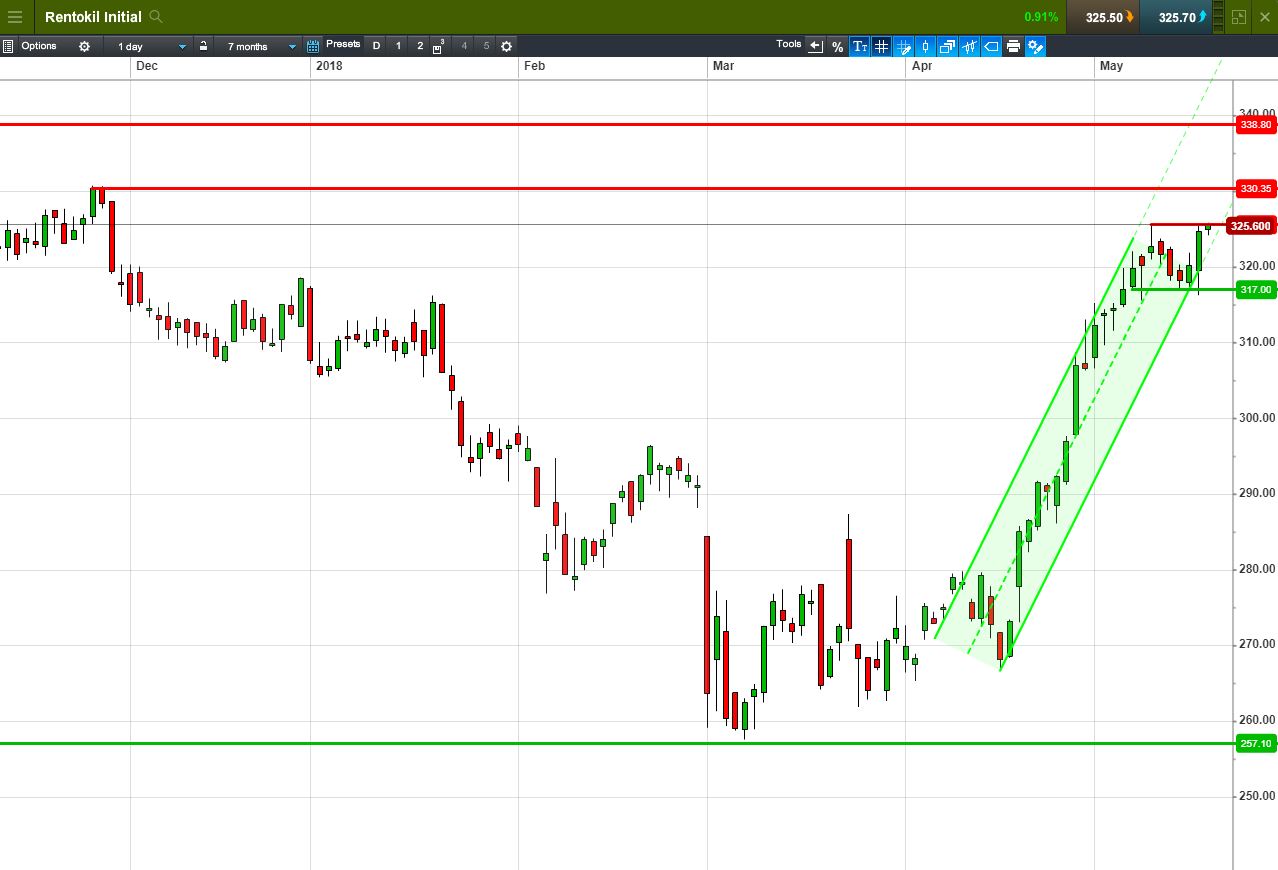The image size is (1278, 870).
Task: Click the market depth ladder icon
Action: 1218,17
